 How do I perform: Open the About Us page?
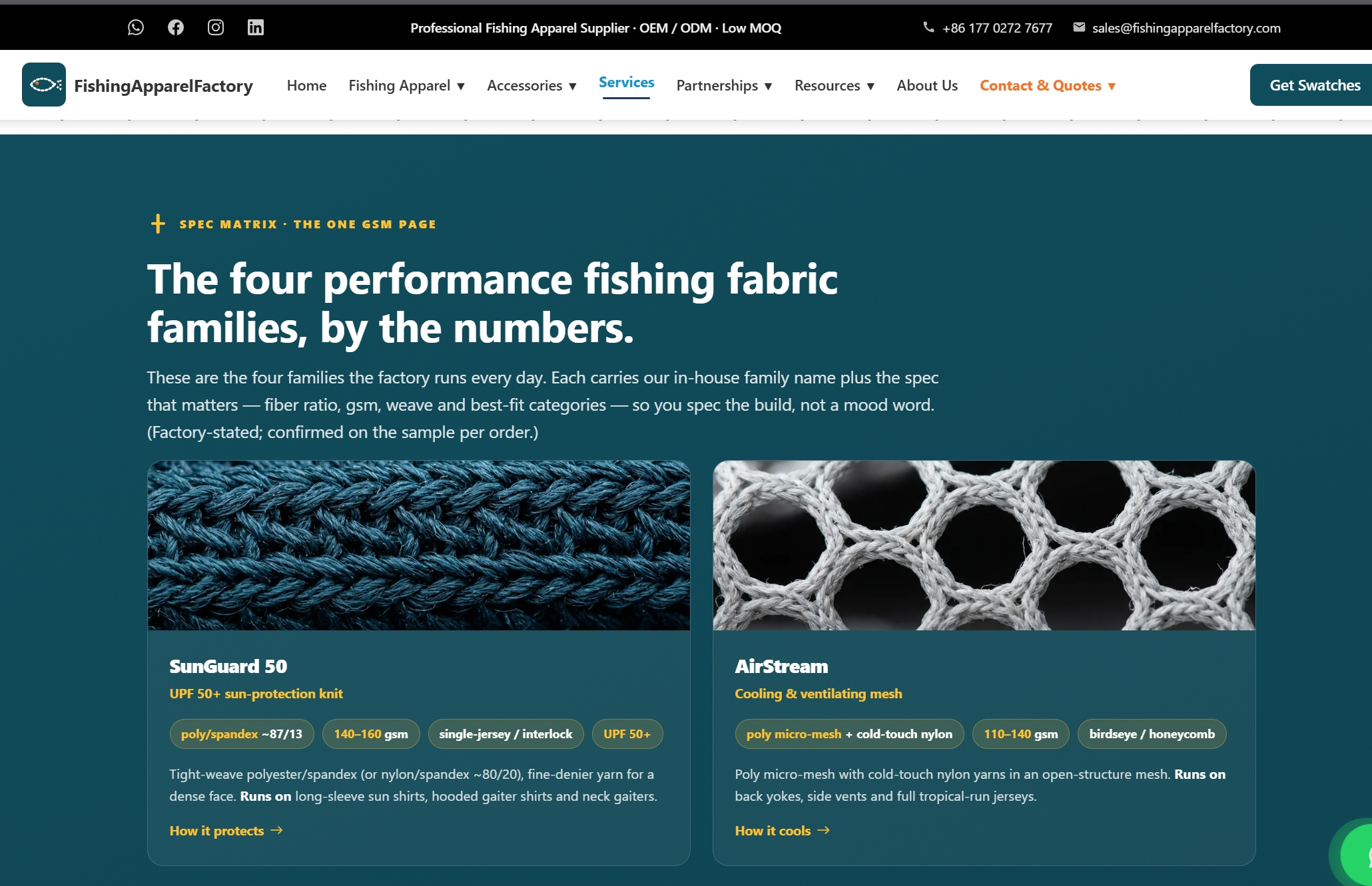(x=927, y=85)
